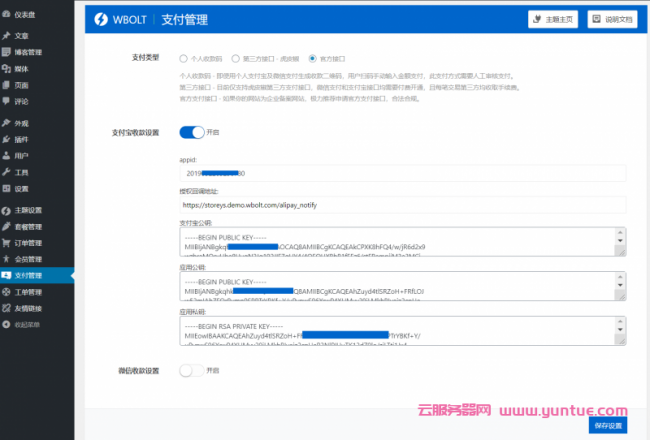
Task: Open 评论 comments section
Action: [21, 101]
